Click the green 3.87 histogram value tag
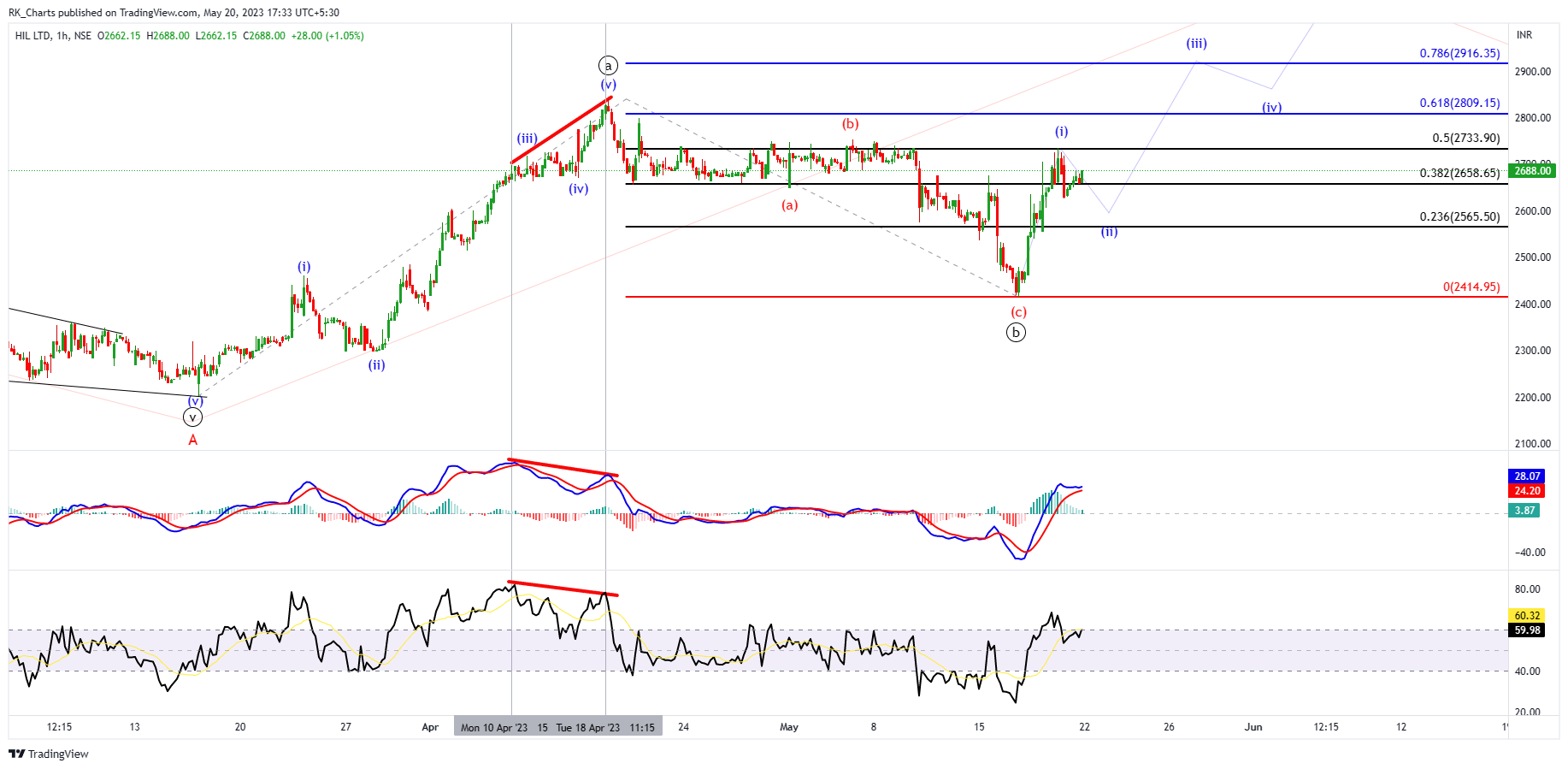The image size is (1568, 769). click(x=1524, y=511)
